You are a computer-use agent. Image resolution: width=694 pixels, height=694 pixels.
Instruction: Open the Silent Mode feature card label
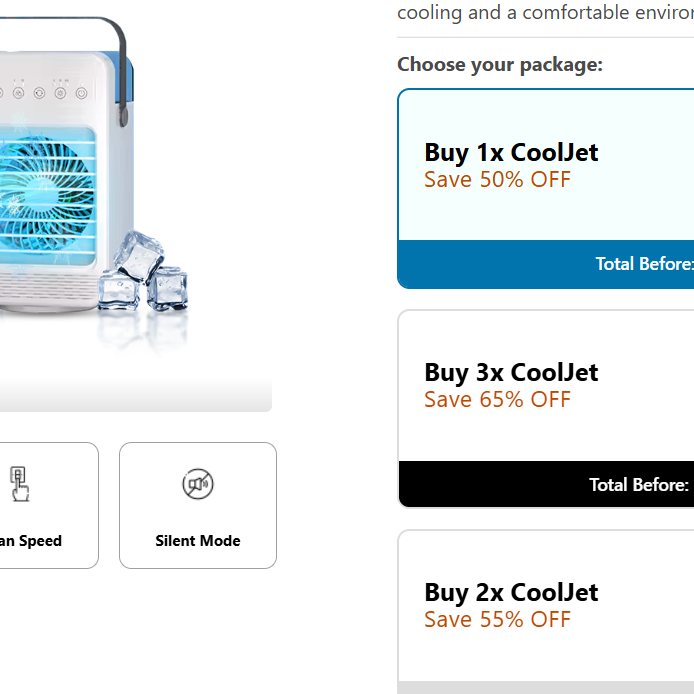point(198,541)
